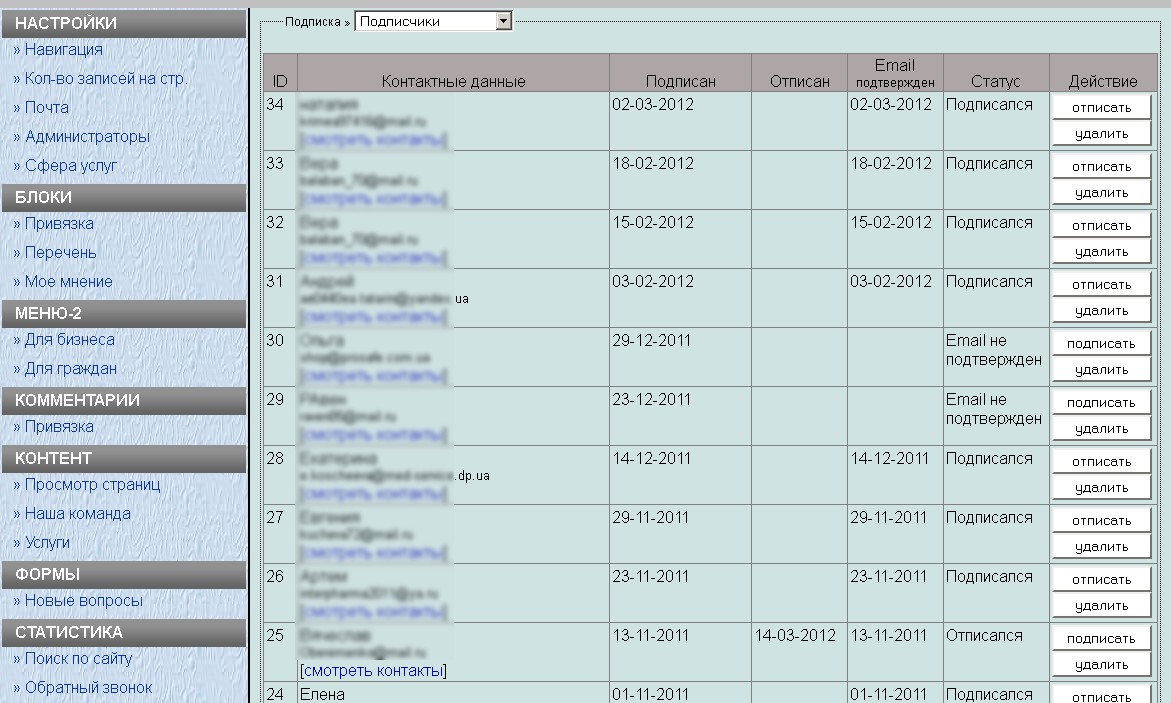Click status Отписался for ID 25
The width and height of the screenshot is (1171, 703).
984,636
